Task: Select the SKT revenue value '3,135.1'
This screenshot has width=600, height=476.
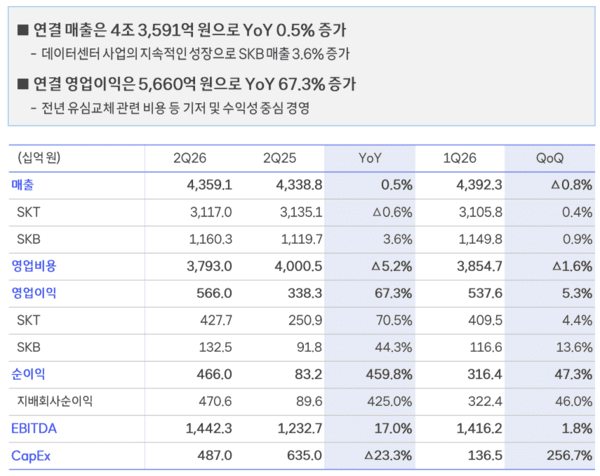Action: (301, 212)
